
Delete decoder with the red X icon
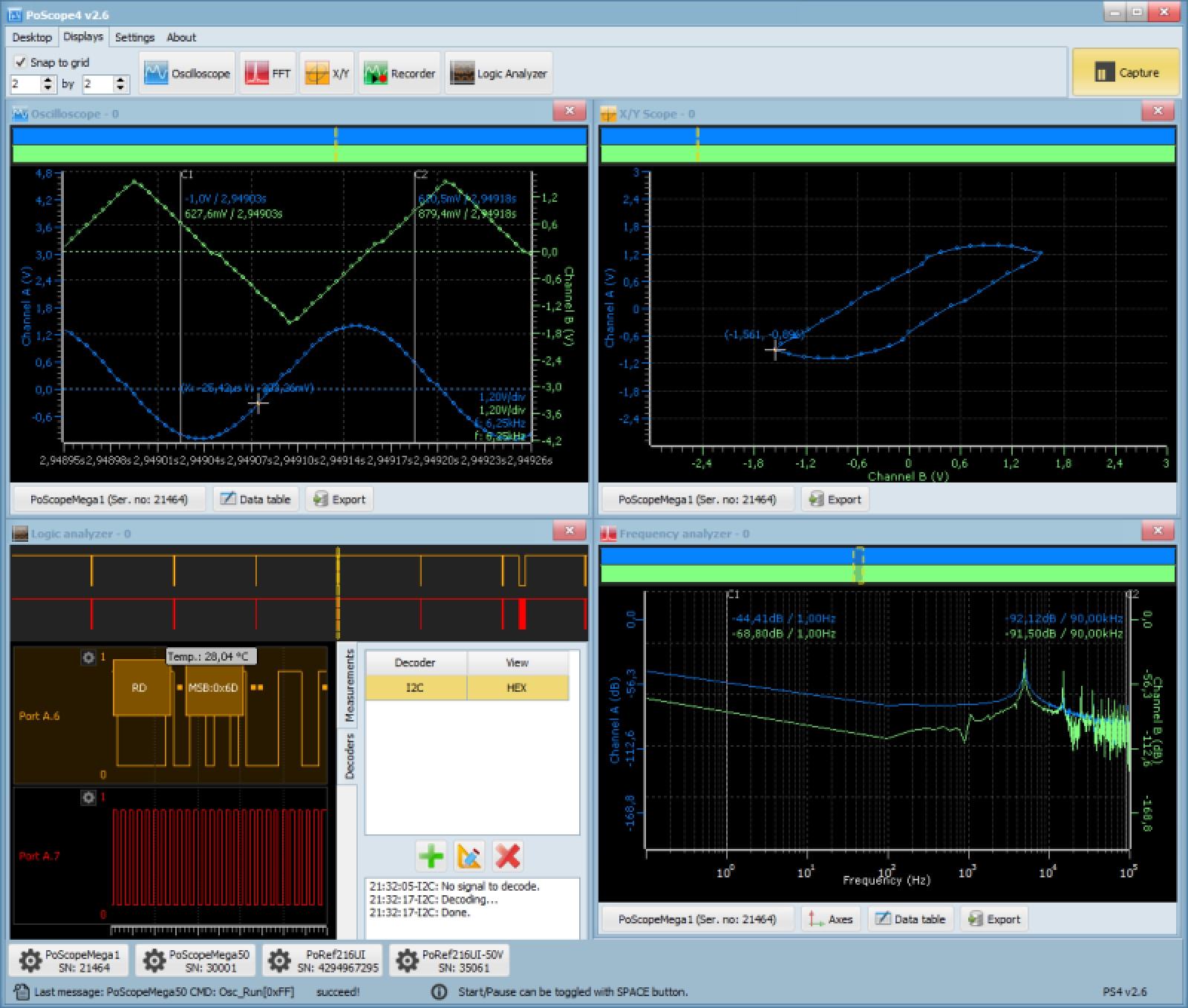pyautogui.click(x=508, y=856)
